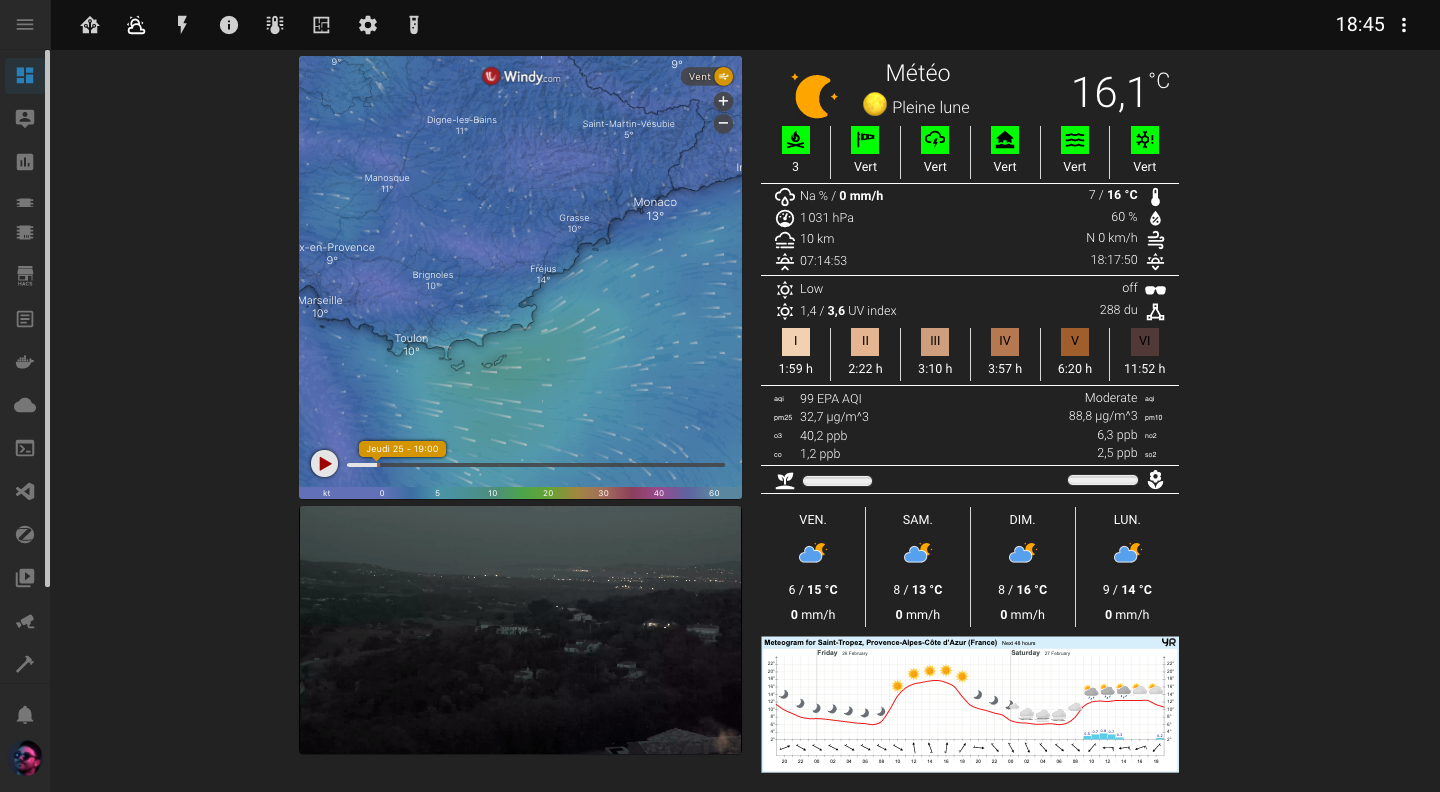Click the HACS store sidebar icon
Viewport: 1440px width, 792px height.
click(25, 275)
